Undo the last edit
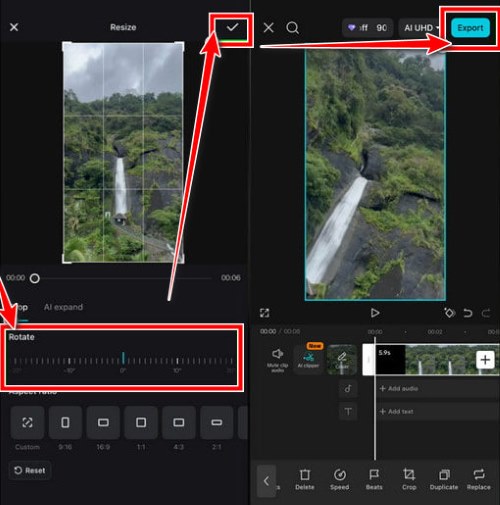The height and width of the screenshot is (505, 500). pyautogui.click(x=468, y=313)
